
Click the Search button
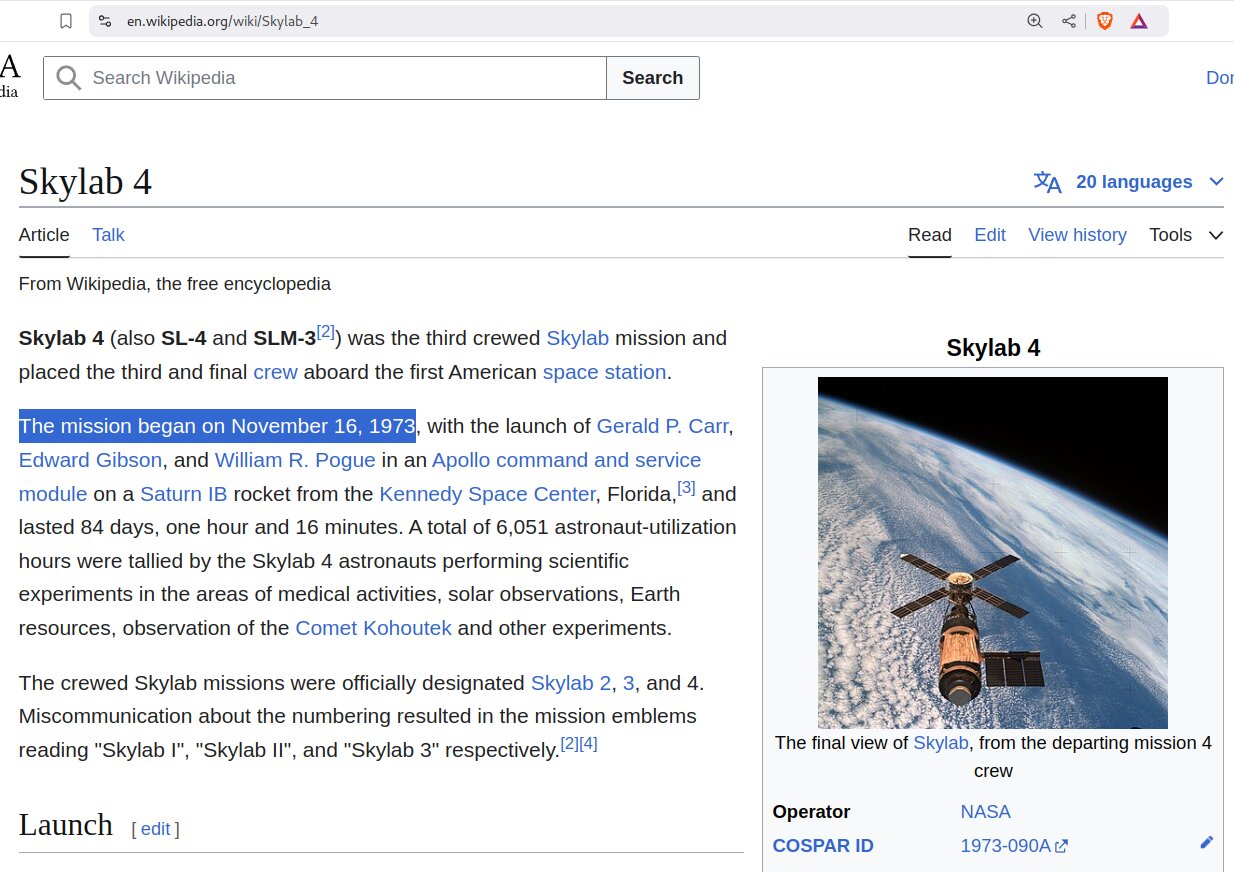point(652,77)
